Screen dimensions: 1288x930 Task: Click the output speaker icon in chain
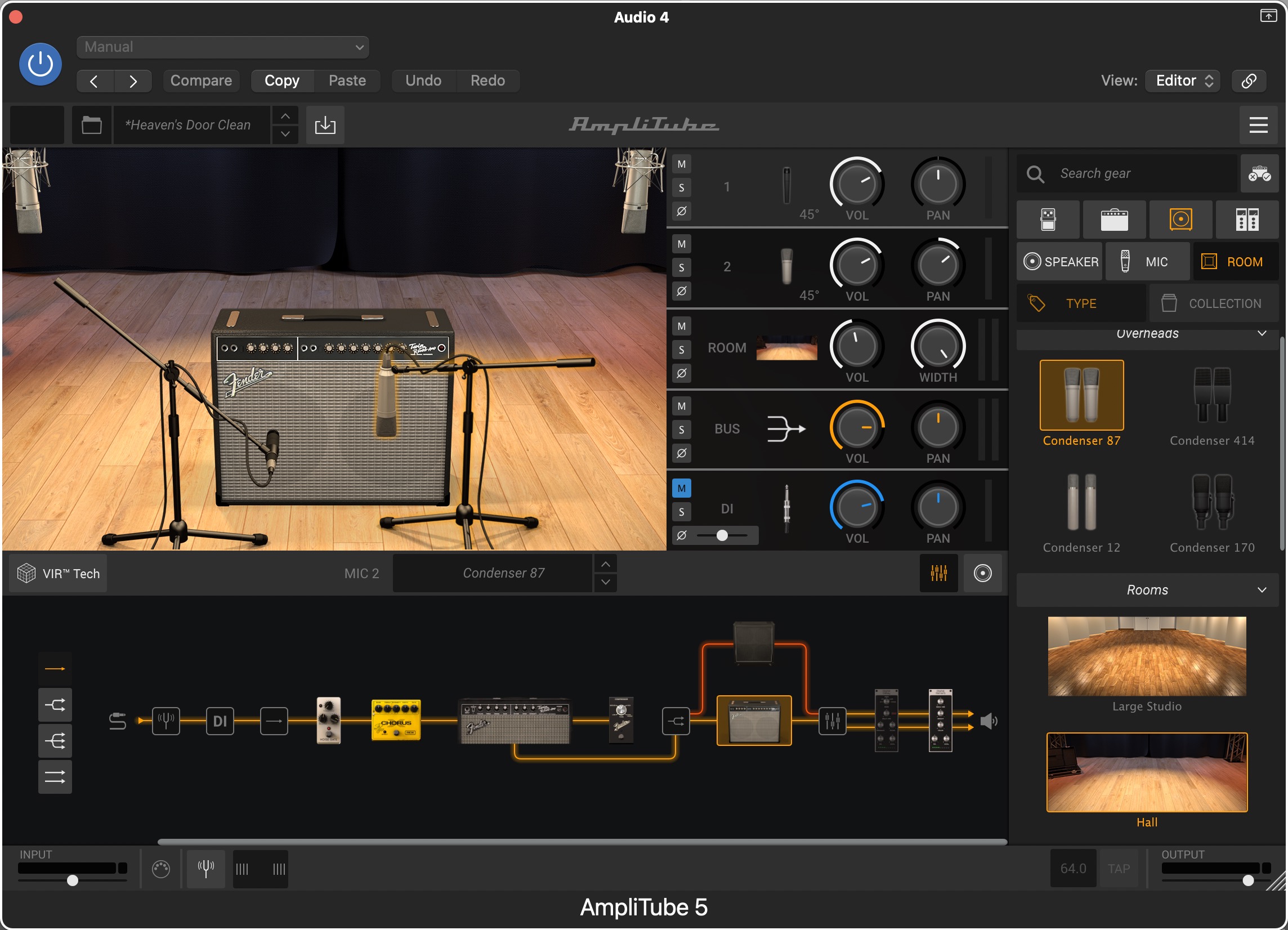[x=989, y=721]
